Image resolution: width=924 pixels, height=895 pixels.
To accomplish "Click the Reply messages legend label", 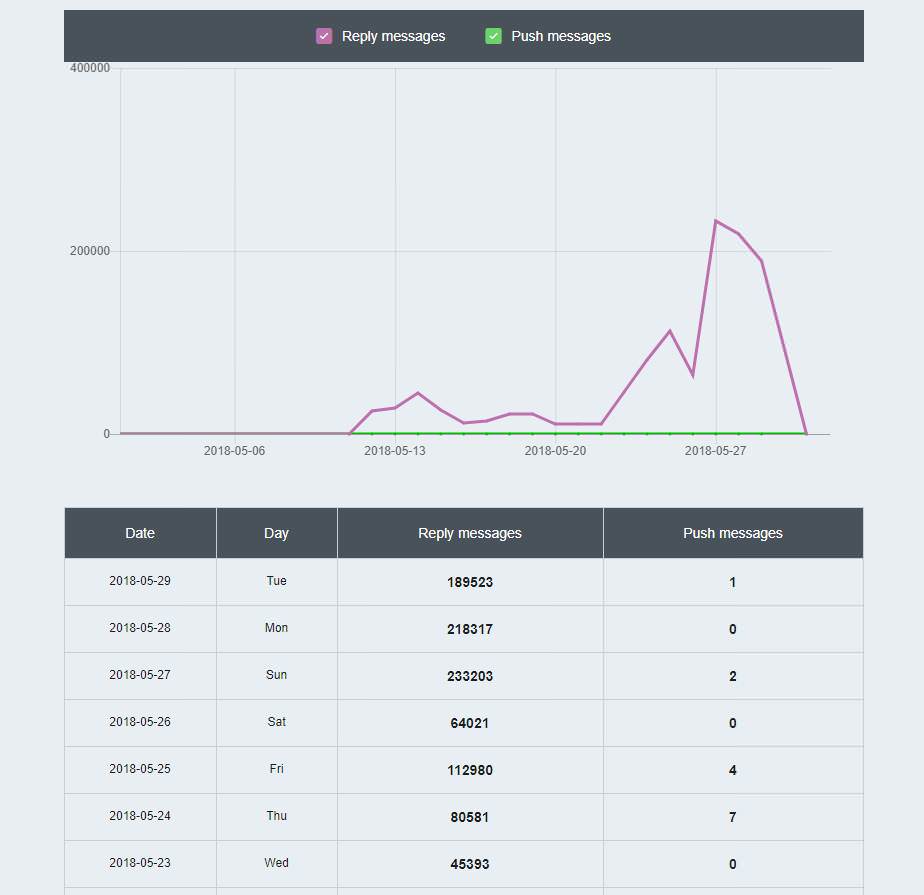I will [x=393, y=36].
